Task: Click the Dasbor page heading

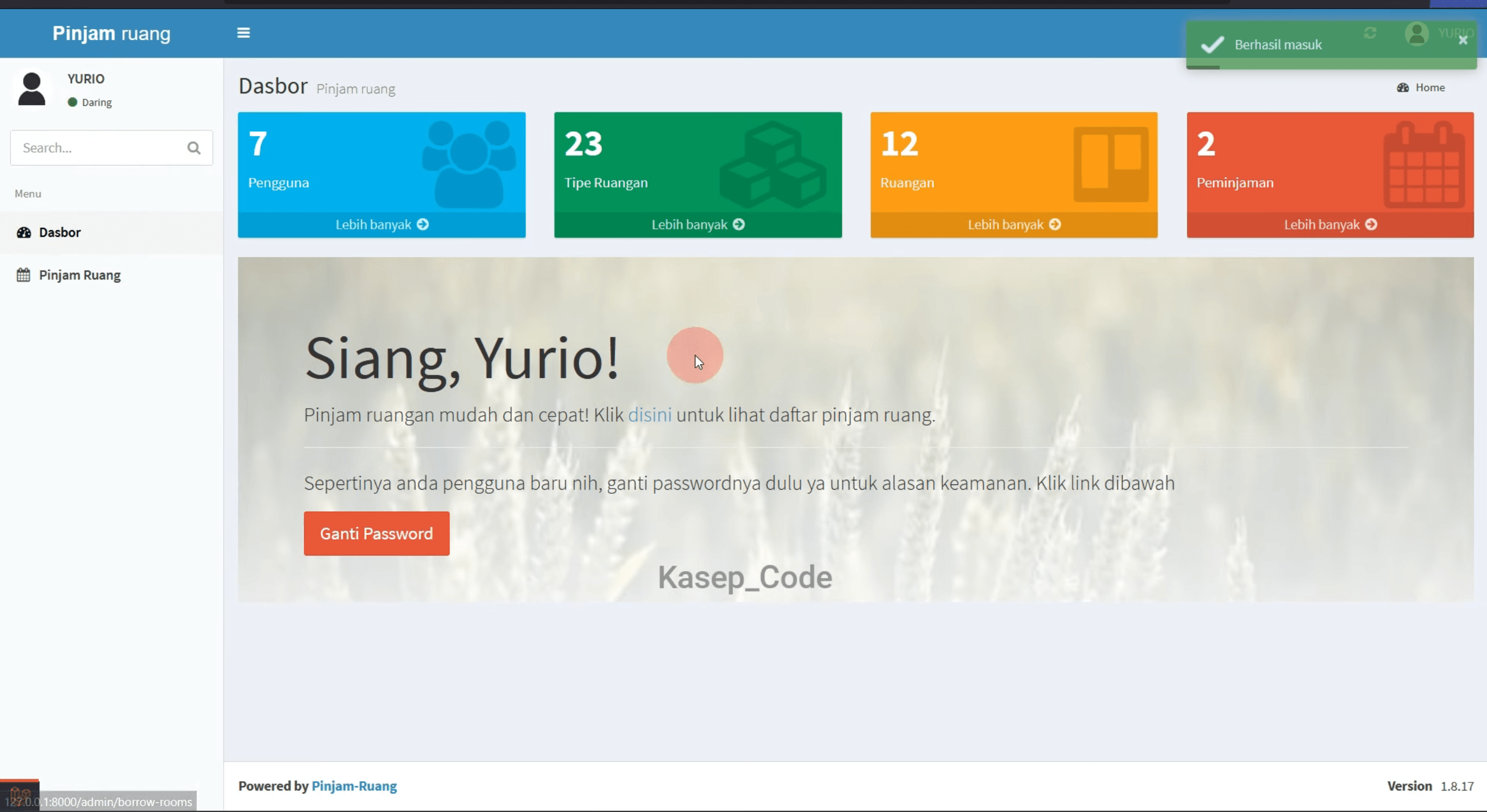Action: (273, 86)
